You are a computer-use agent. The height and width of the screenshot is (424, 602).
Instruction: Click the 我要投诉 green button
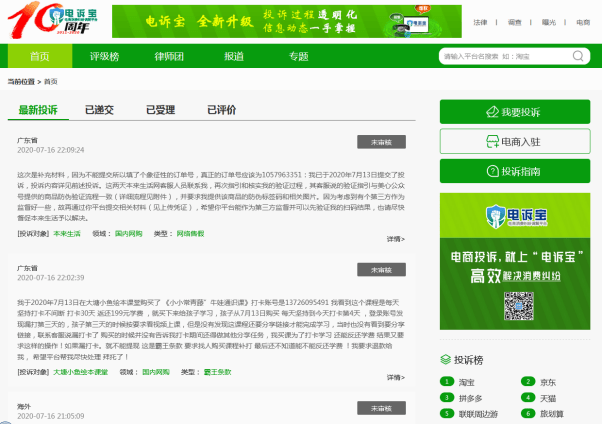(x=515, y=112)
